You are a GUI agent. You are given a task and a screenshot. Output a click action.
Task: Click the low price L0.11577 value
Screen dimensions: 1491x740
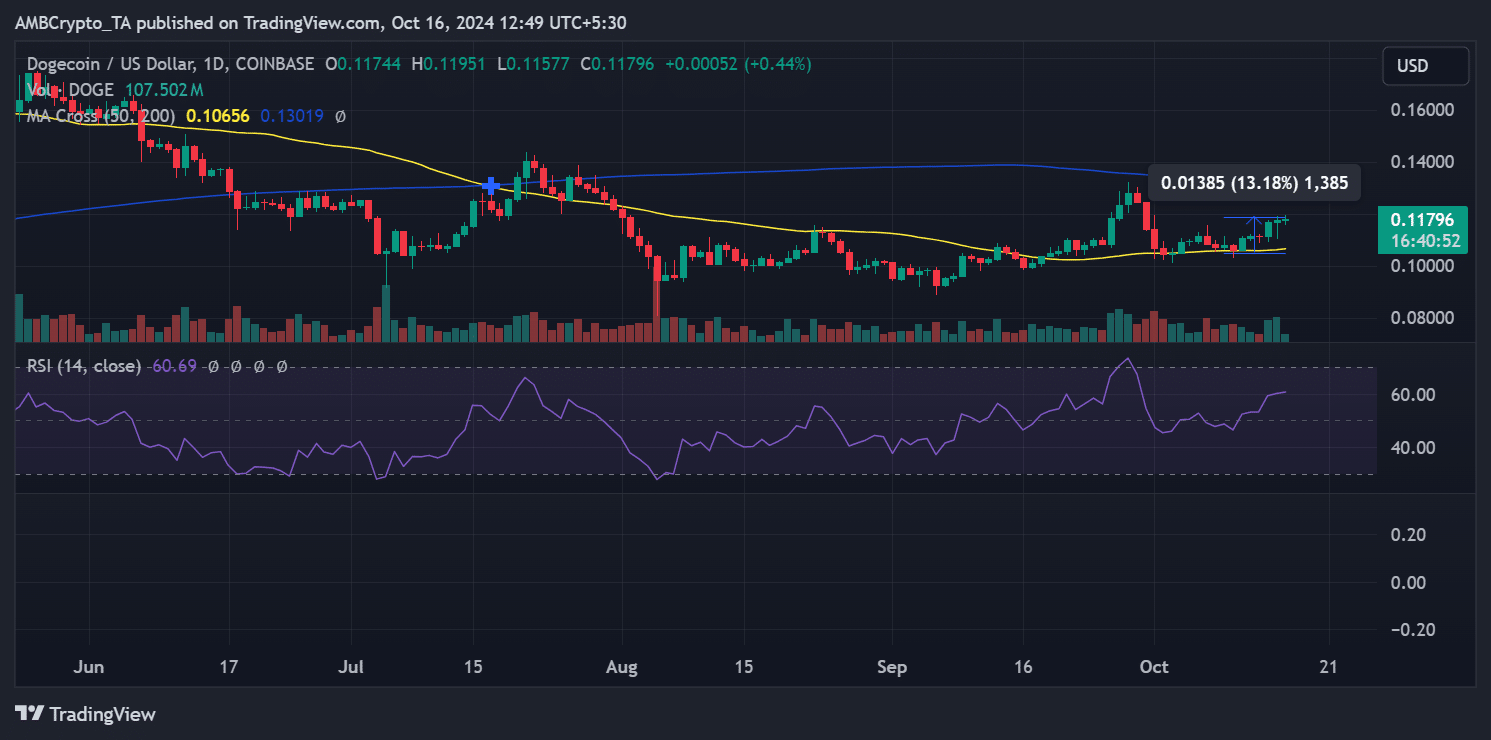coord(533,64)
